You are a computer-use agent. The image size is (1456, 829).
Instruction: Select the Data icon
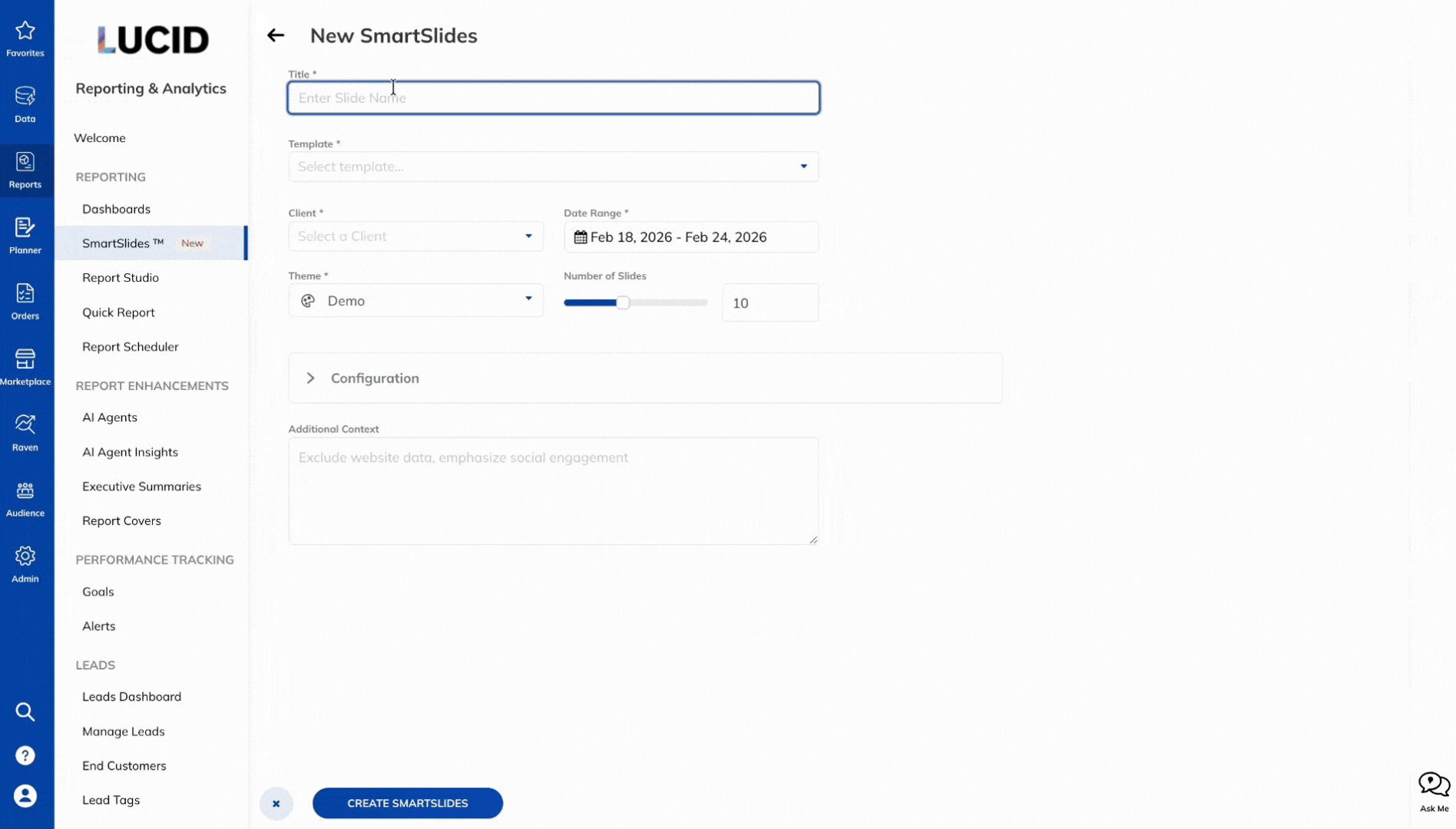click(25, 102)
